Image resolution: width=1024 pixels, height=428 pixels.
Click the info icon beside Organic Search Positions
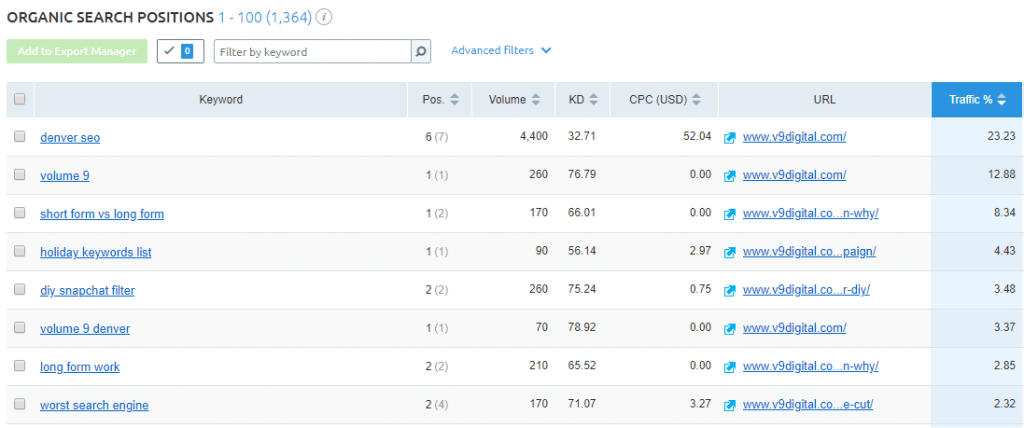pos(324,18)
